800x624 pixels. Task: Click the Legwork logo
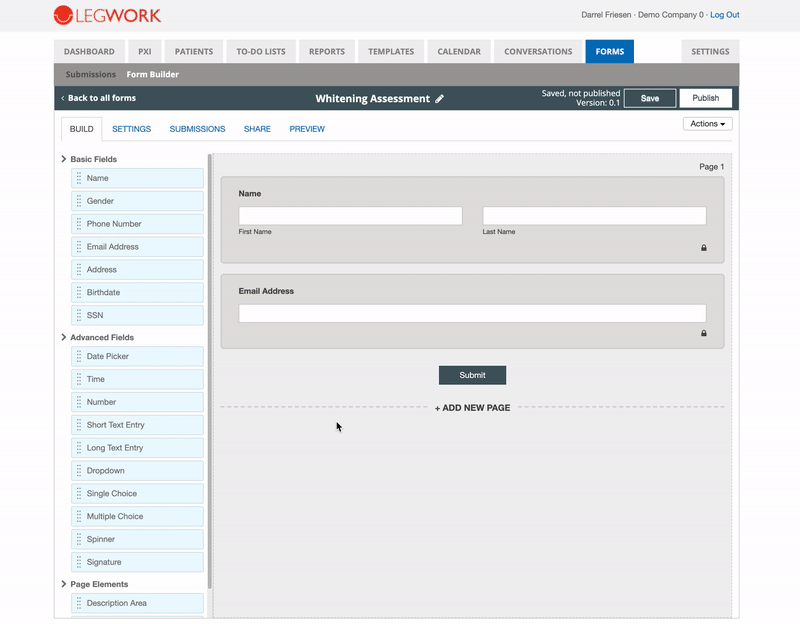tap(107, 15)
